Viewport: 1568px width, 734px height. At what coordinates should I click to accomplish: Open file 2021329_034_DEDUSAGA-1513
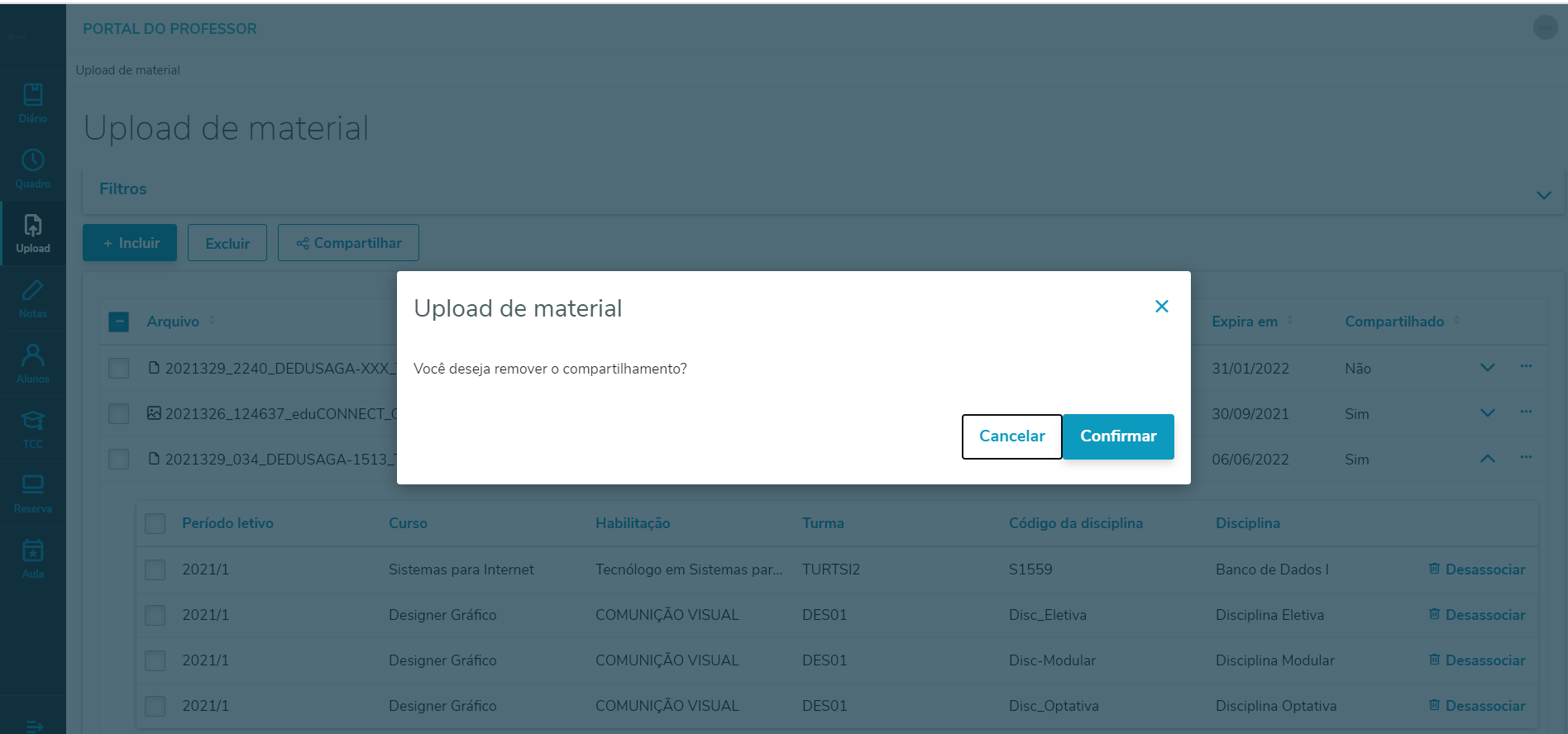pos(273,459)
